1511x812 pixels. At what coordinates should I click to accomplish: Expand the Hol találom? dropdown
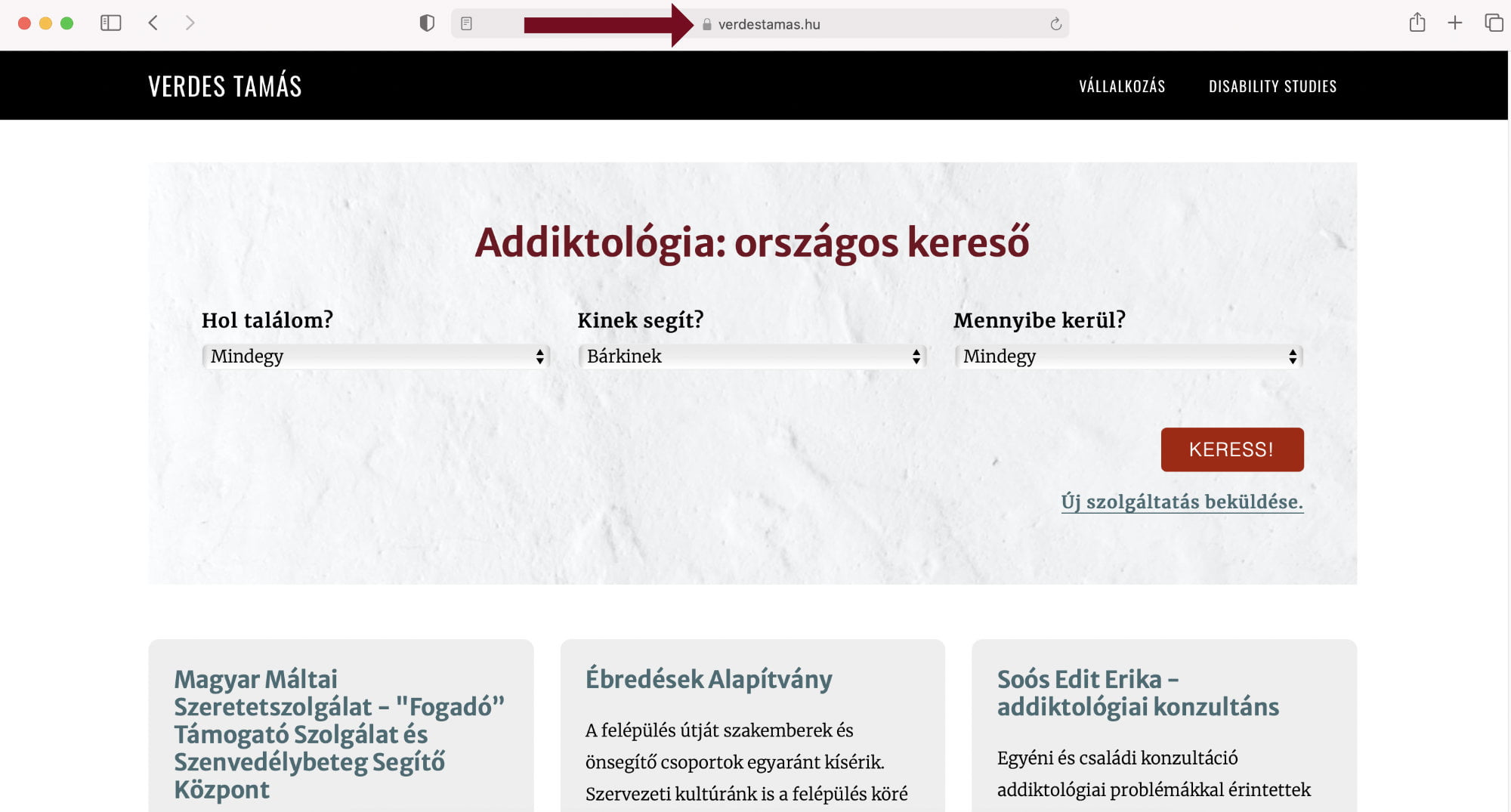(375, 357)
